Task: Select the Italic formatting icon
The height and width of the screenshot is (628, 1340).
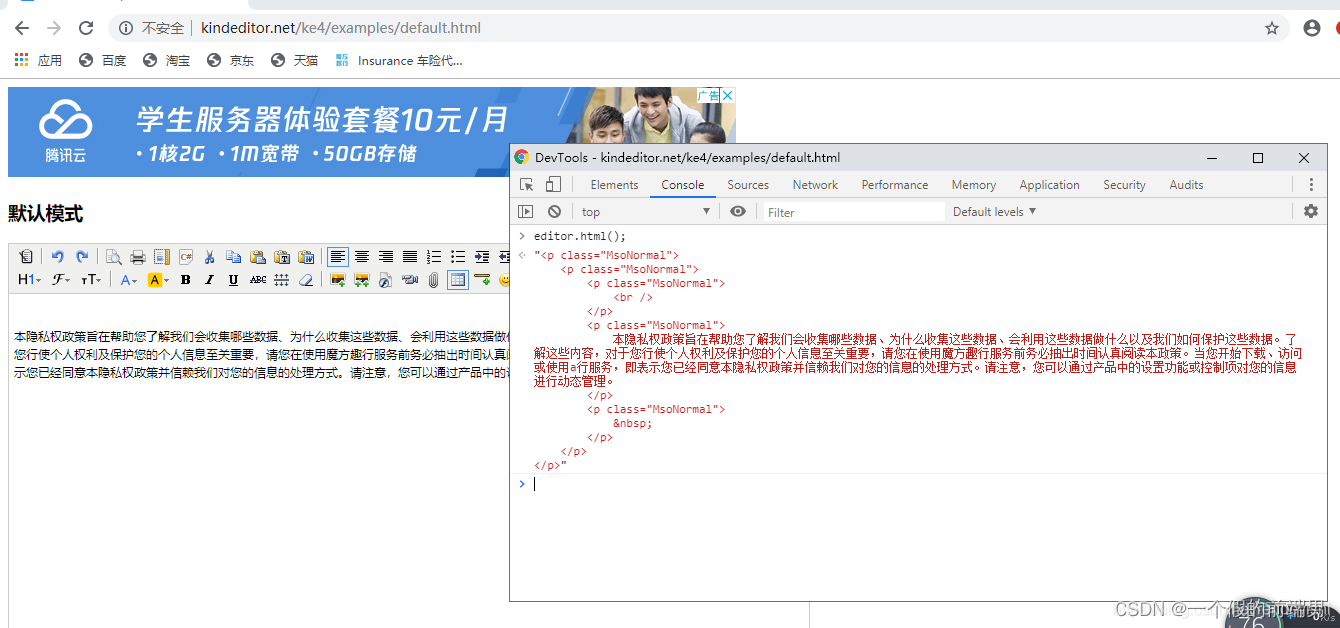Action: [x=209, y=280]
